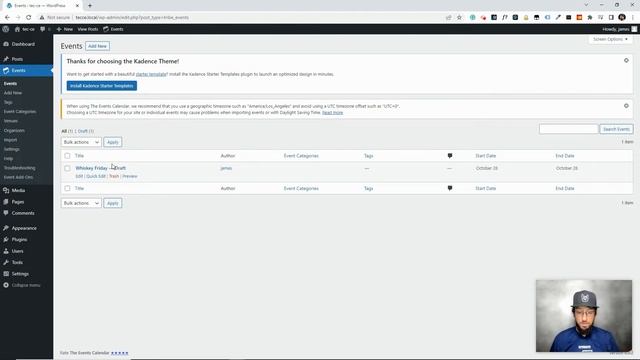Dismiss the Kadence Theme notice
This screenshot has height=360, width=640.
point(626,60)
